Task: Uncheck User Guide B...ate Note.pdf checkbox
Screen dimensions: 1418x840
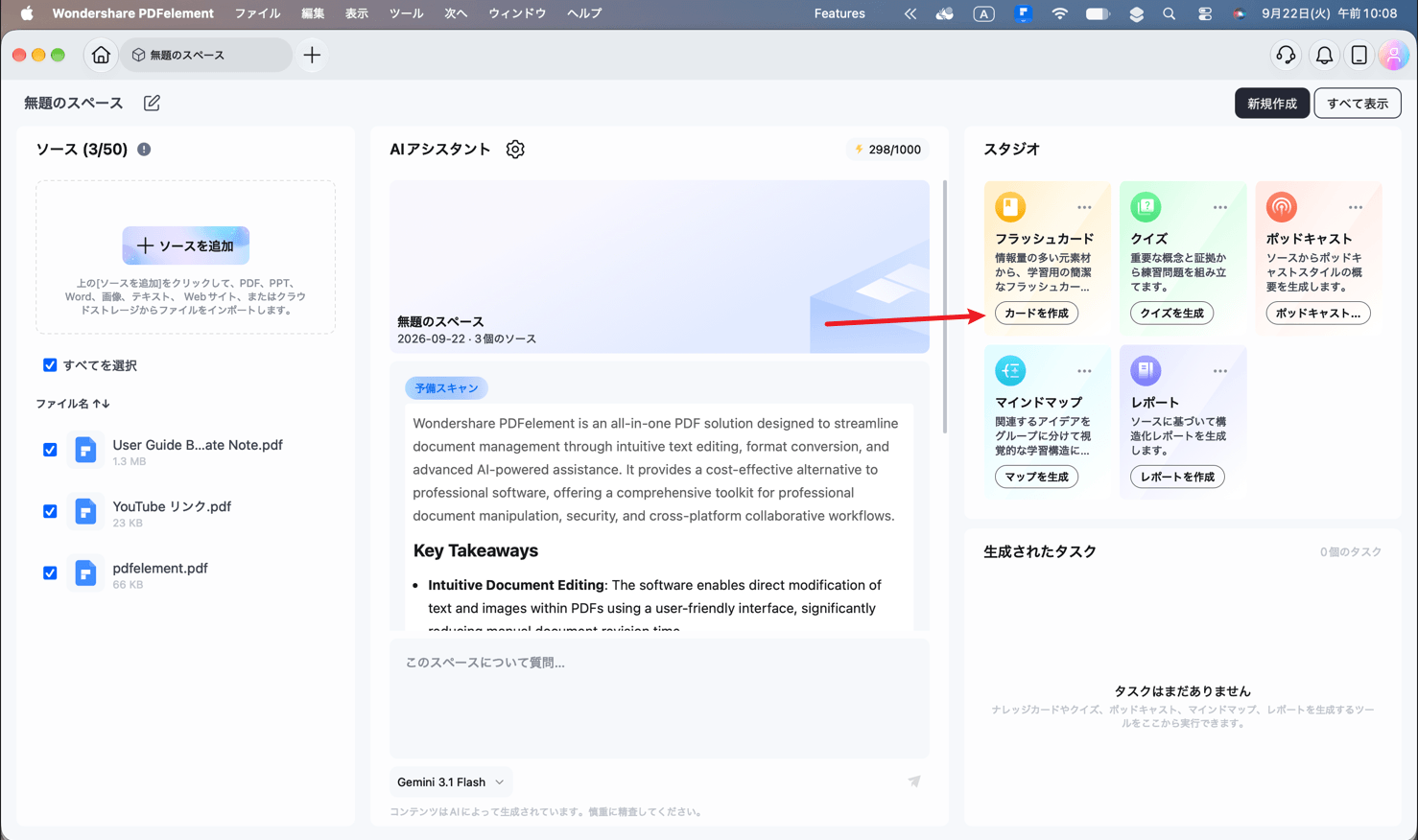Action: (50, 450)
